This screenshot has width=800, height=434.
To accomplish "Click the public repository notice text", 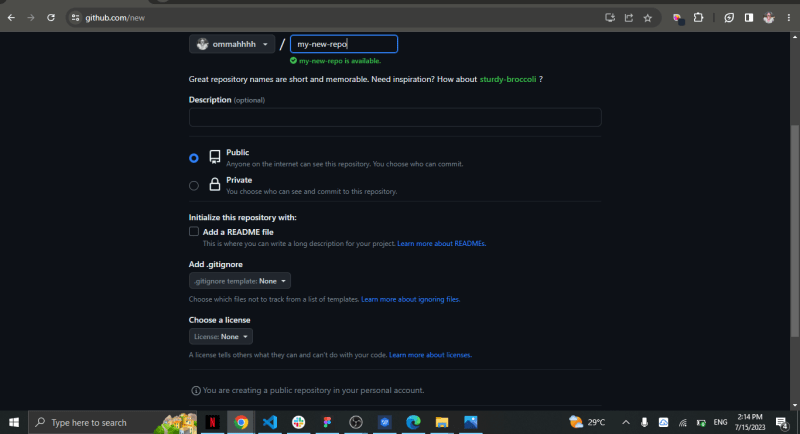I will [313, 390].
